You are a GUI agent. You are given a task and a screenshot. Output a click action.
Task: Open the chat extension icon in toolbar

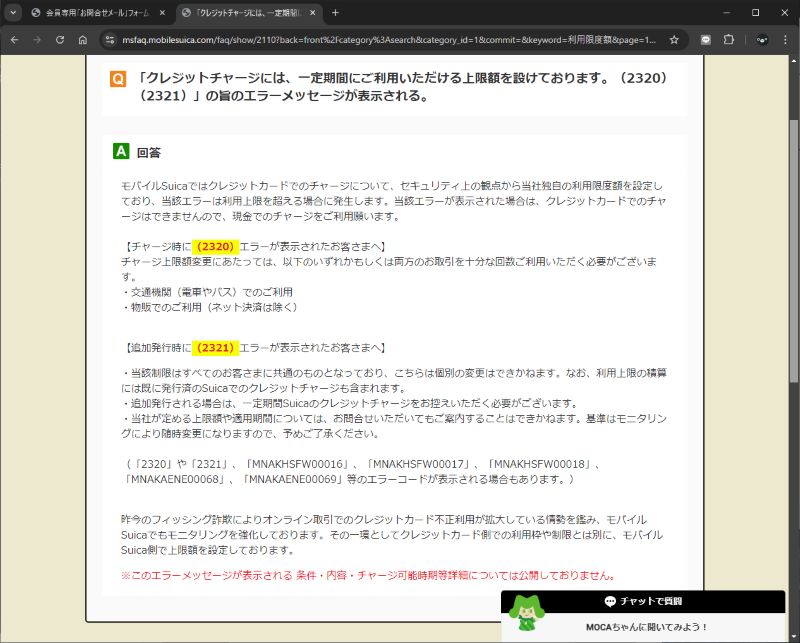pos(706,40)
